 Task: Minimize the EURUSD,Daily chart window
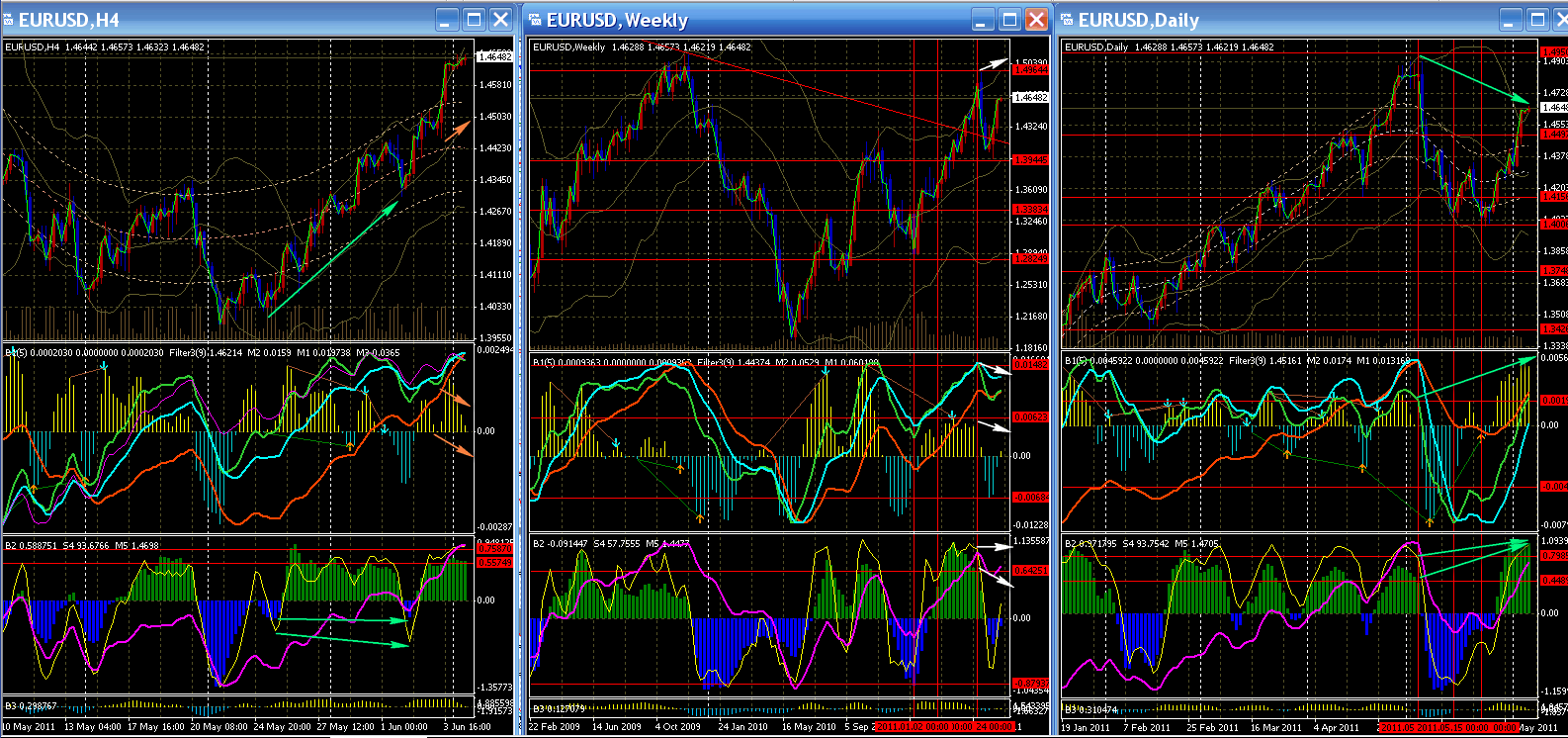tap(1511, 20)
